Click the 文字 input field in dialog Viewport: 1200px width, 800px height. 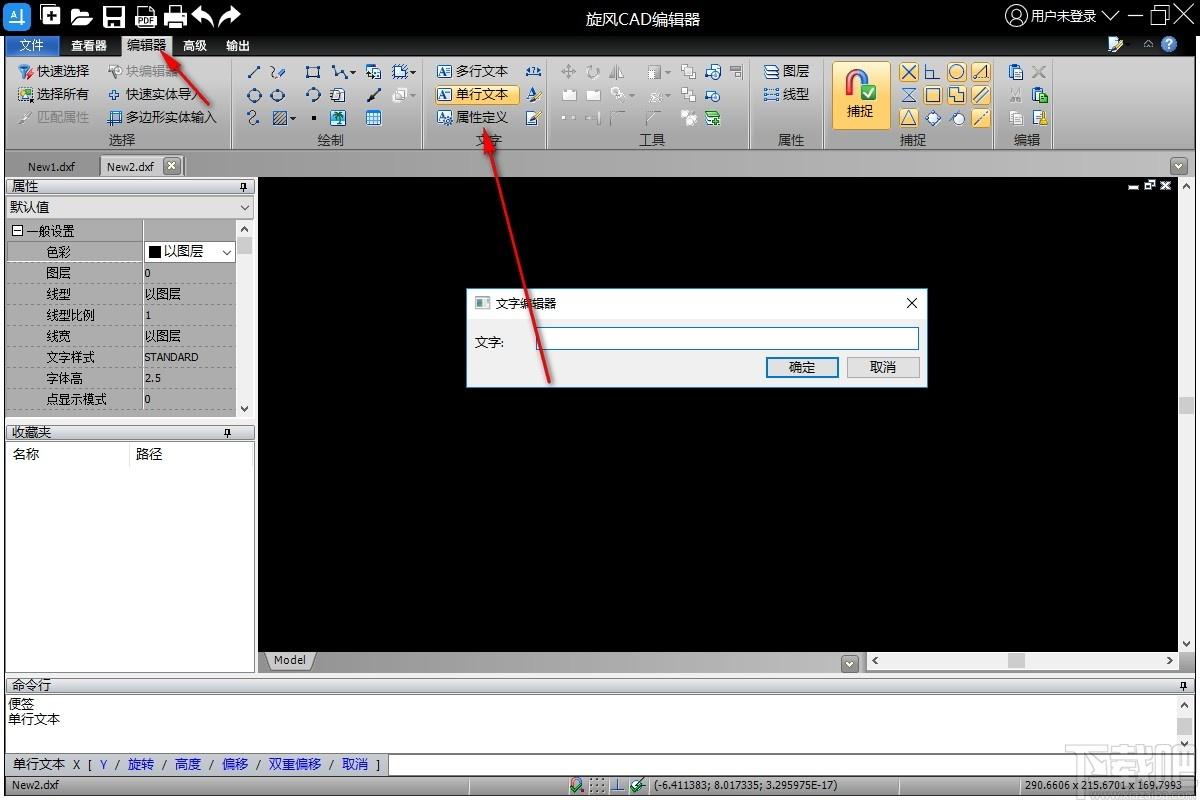pos(727,339)
